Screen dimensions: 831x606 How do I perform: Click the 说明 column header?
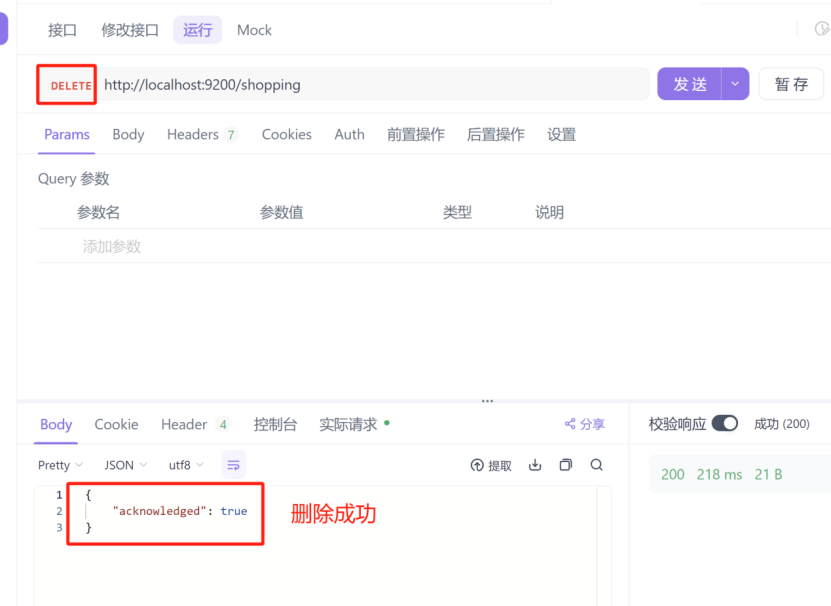549,213
